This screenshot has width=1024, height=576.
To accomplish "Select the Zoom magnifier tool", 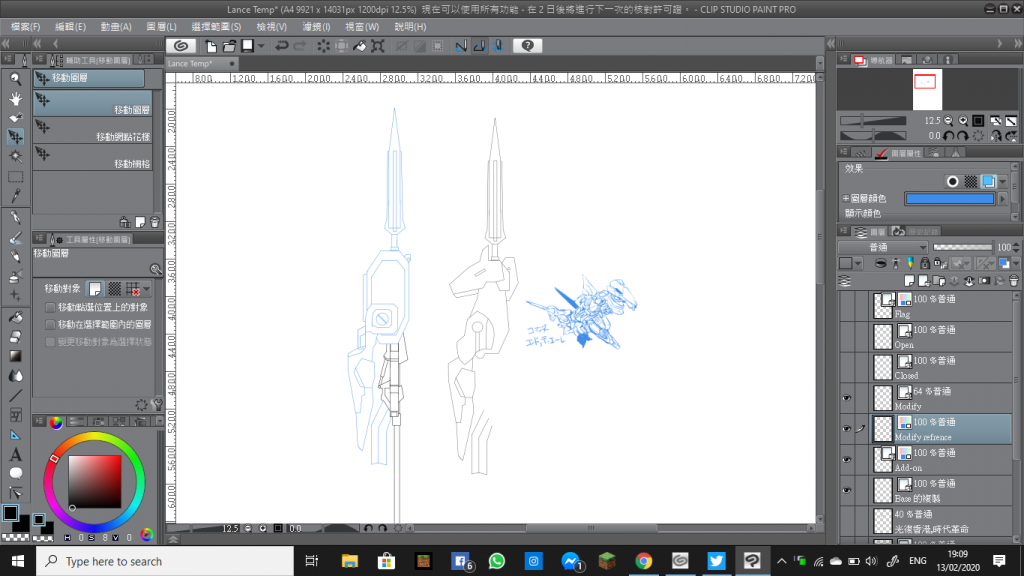I will tap(16, 78).
